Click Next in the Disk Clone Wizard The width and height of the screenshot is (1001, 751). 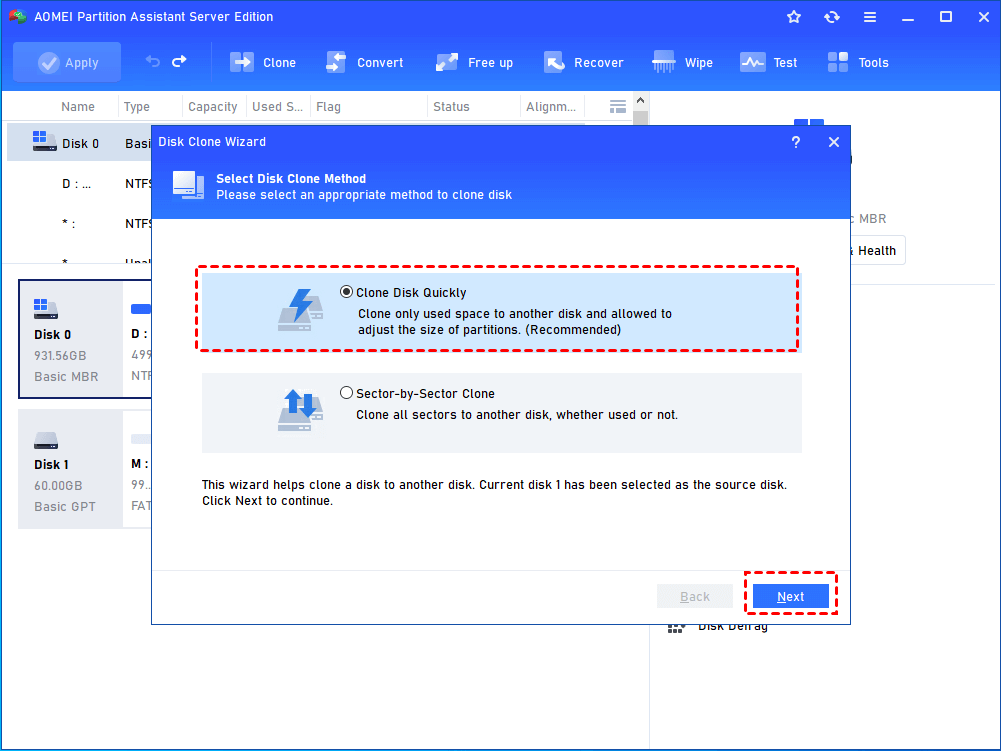pyautogui.click(x=790, y=596)
